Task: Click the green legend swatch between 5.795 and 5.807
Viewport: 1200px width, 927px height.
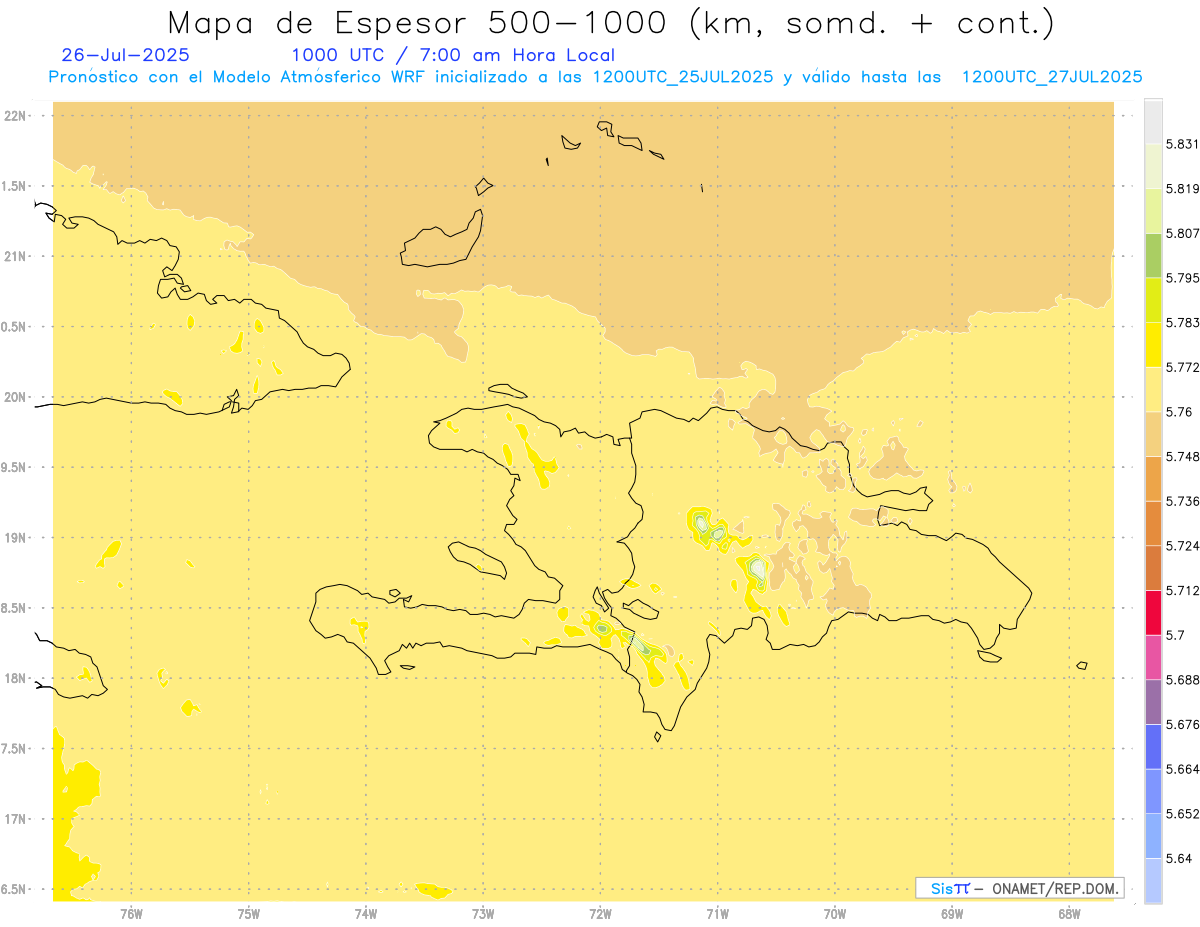Action: click(x=1153, y=255)
